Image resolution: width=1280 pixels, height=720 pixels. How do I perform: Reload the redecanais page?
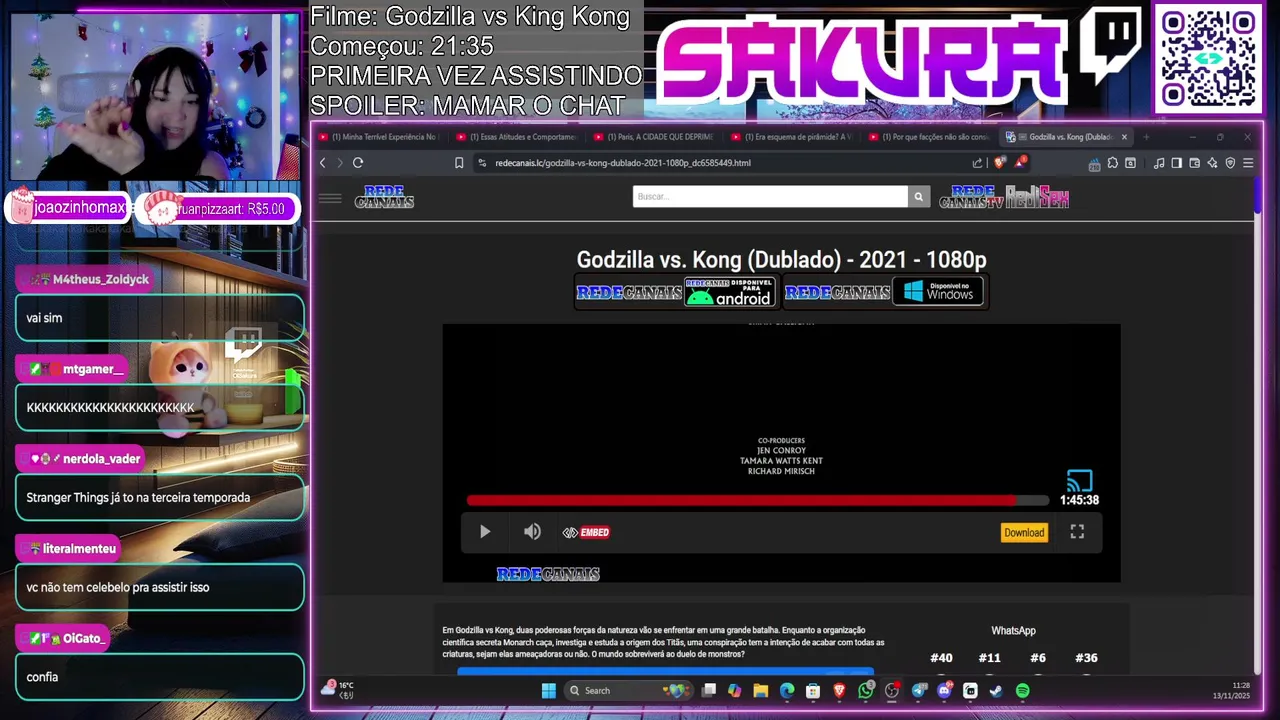point(358,163)
